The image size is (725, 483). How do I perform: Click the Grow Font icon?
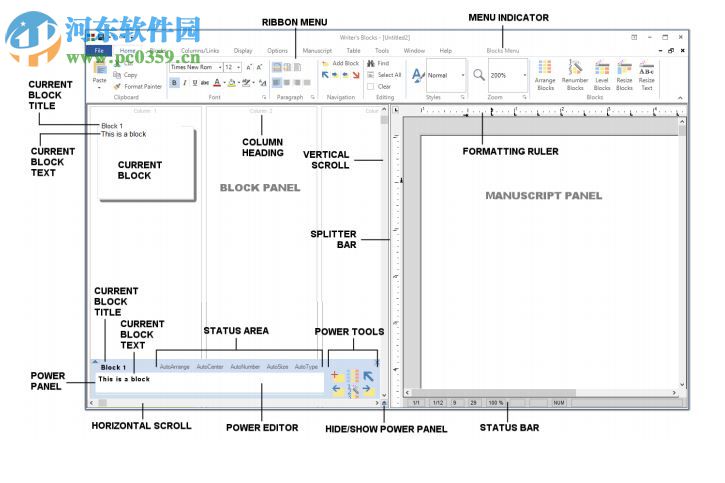point(249,67)
